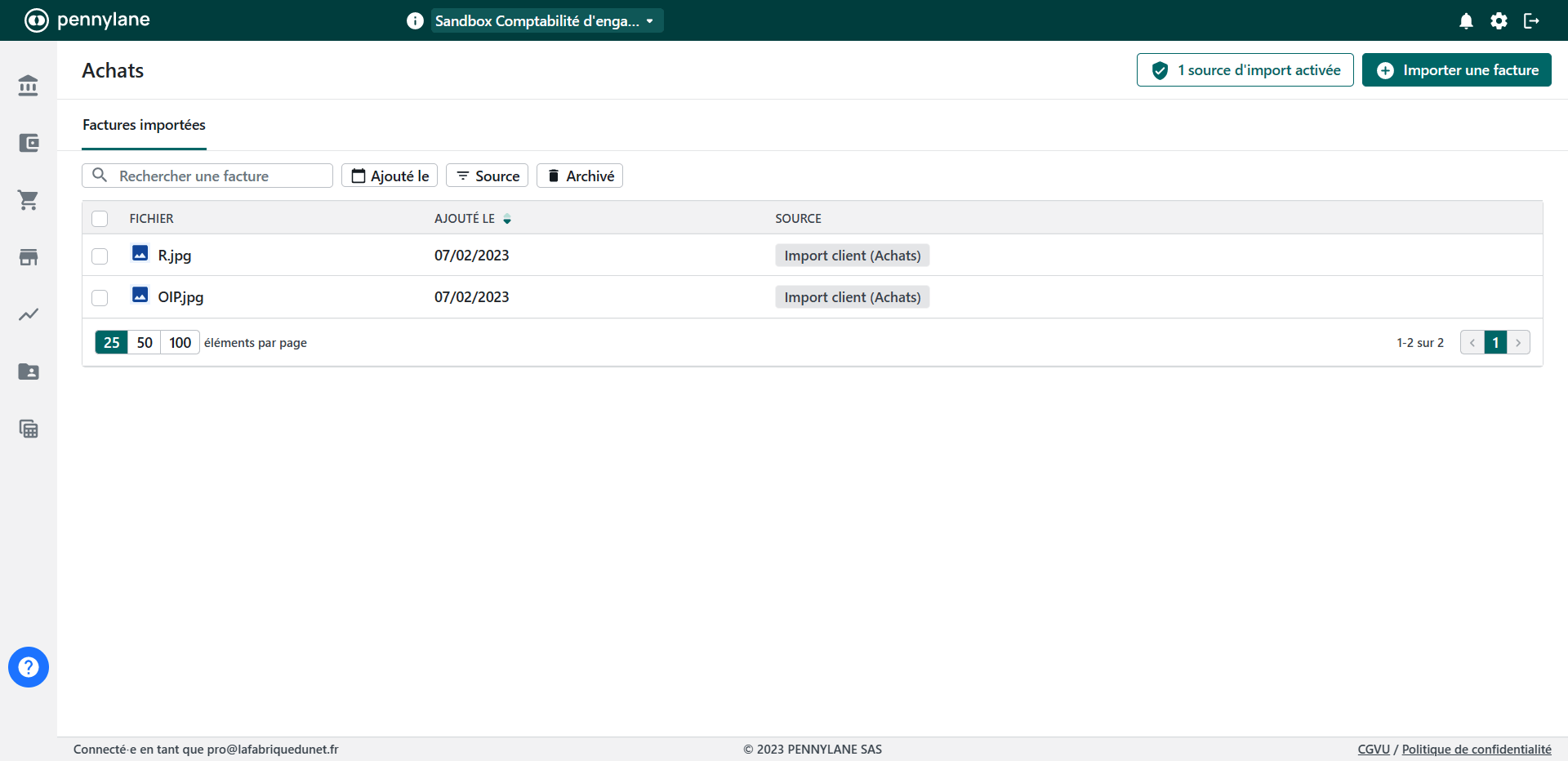Open the notifications bell
The height and width of the screenshot is (761, 1568).
pos(1466,21)
